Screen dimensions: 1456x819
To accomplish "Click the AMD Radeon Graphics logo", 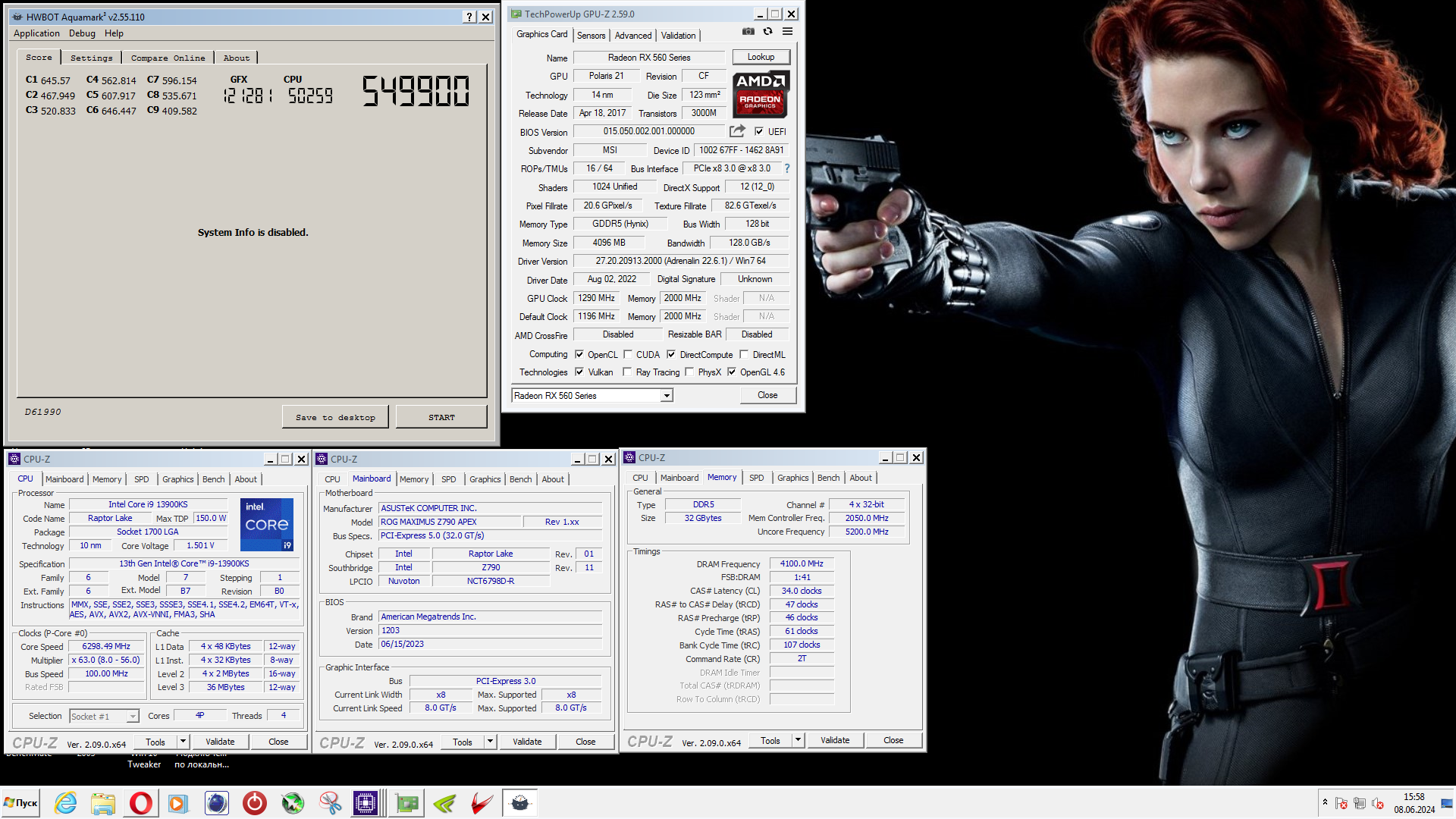I will pyautogui.click(x=761, y=94).
